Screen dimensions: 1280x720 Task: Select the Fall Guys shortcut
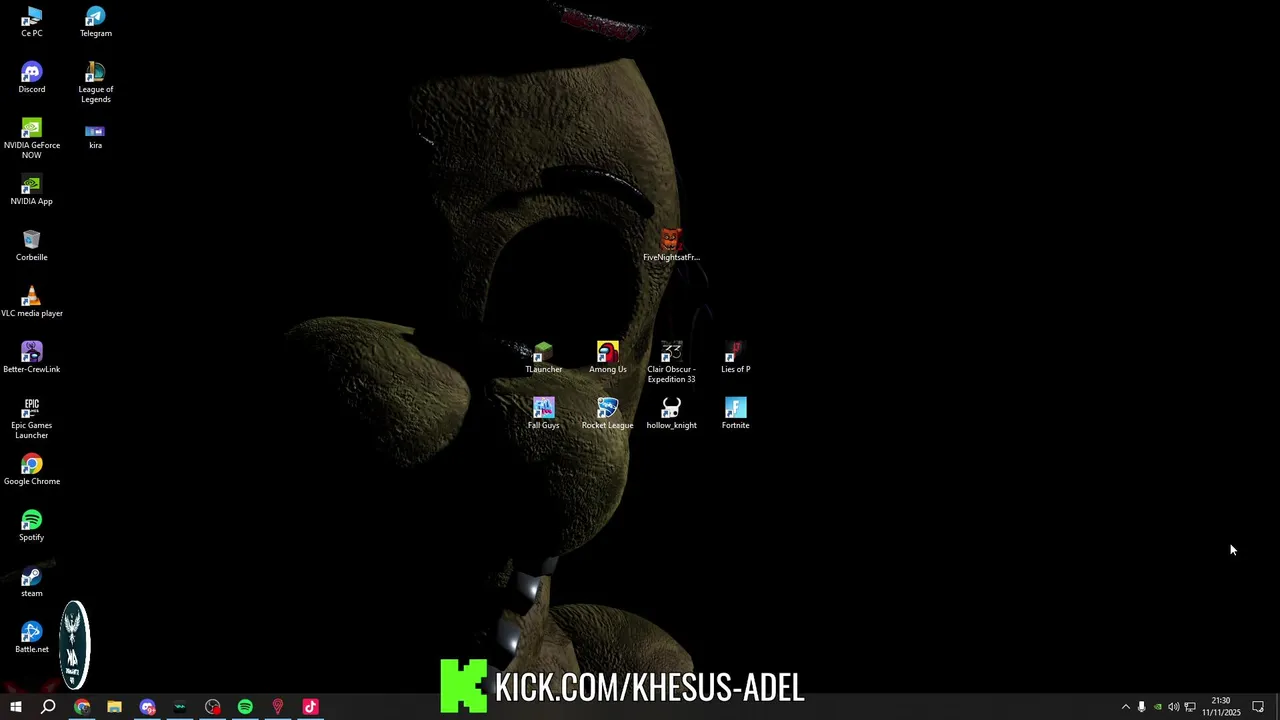(x=543, y=414)
